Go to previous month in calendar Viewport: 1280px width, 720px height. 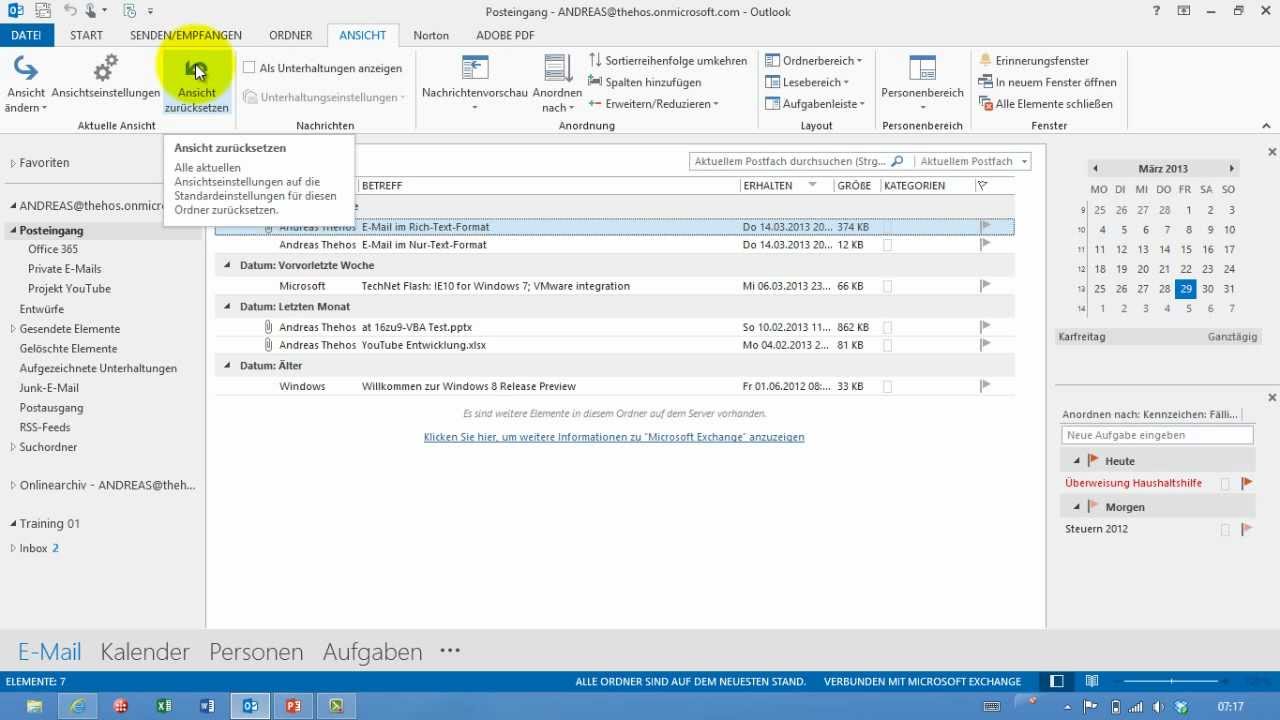[x=1095, y=169]
